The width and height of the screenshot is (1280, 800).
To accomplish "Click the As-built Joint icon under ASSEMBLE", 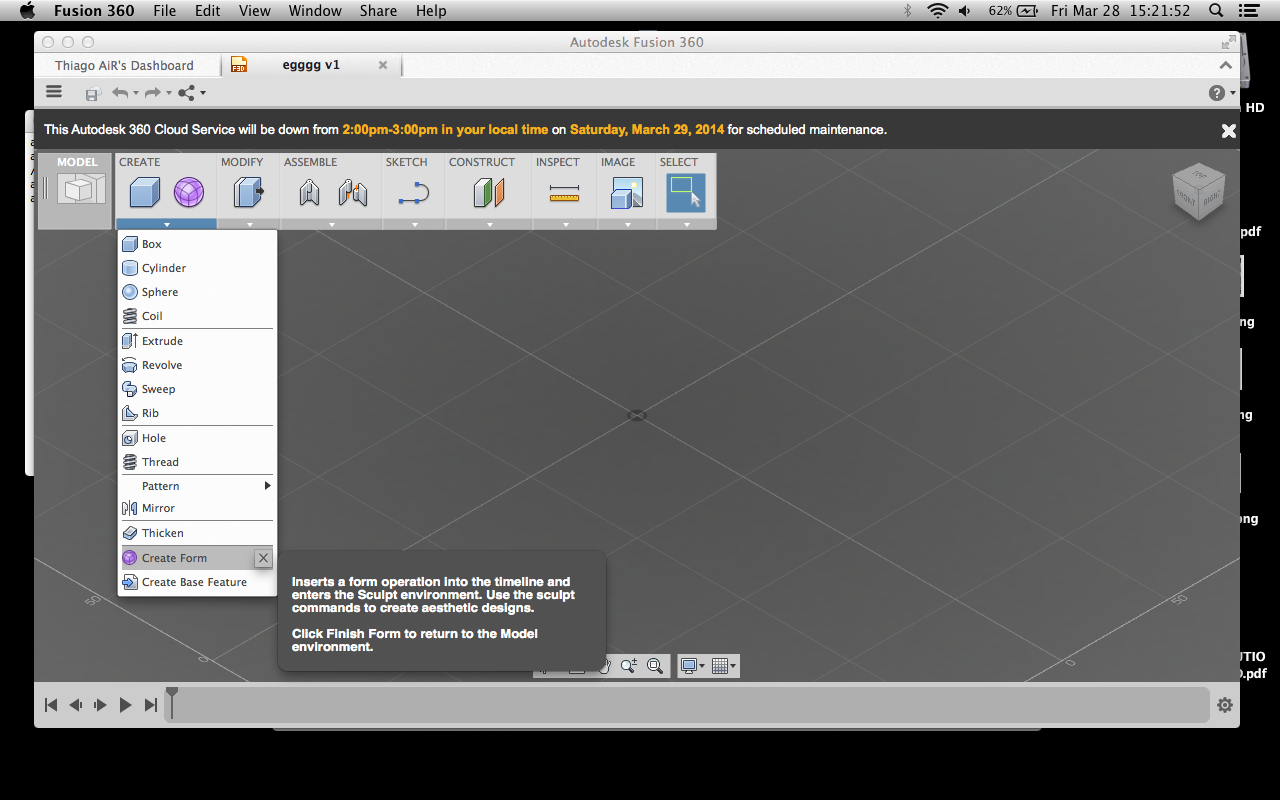I will pyautogui.click(x=353, y=192).
